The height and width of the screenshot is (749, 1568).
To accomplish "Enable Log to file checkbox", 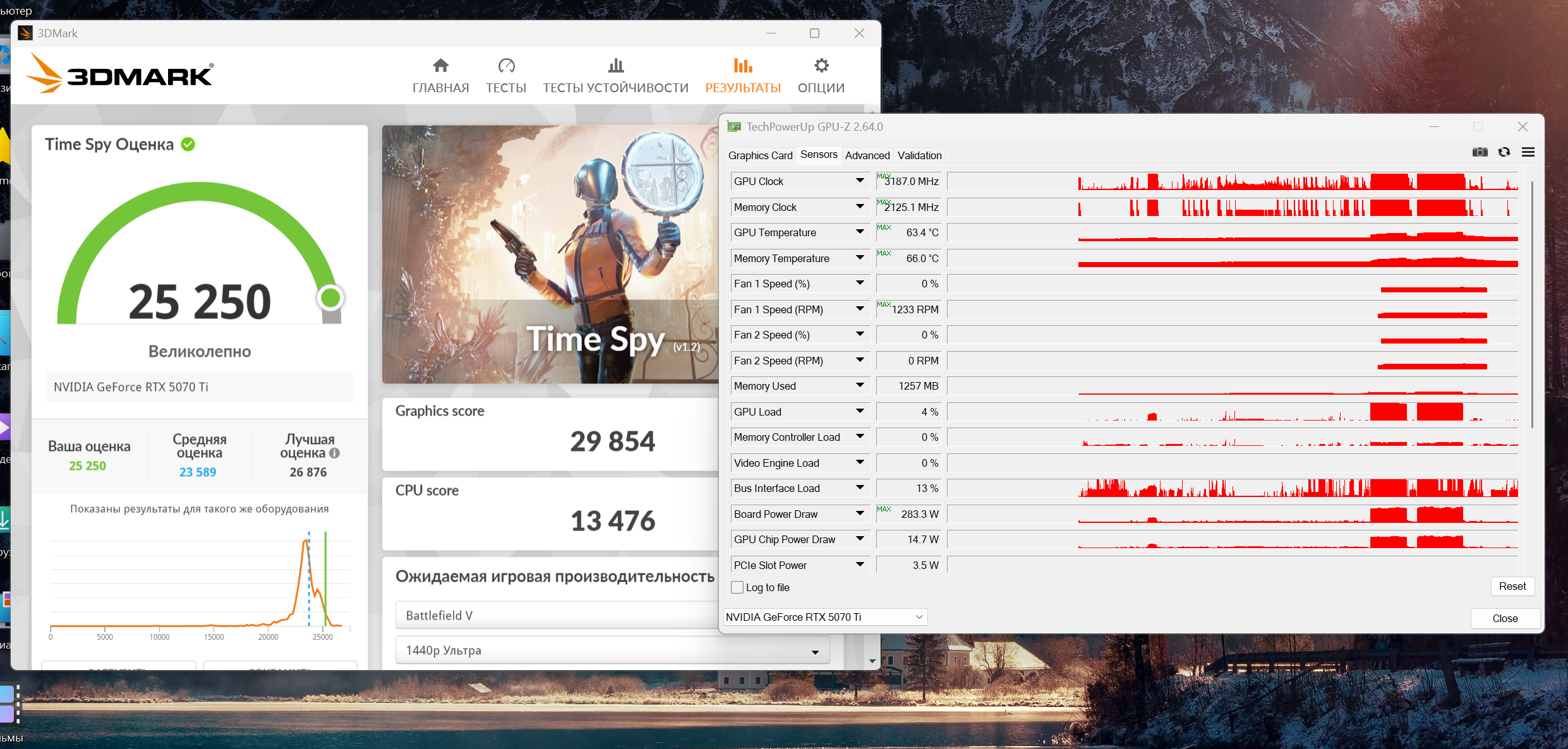I will click(737, 587).
